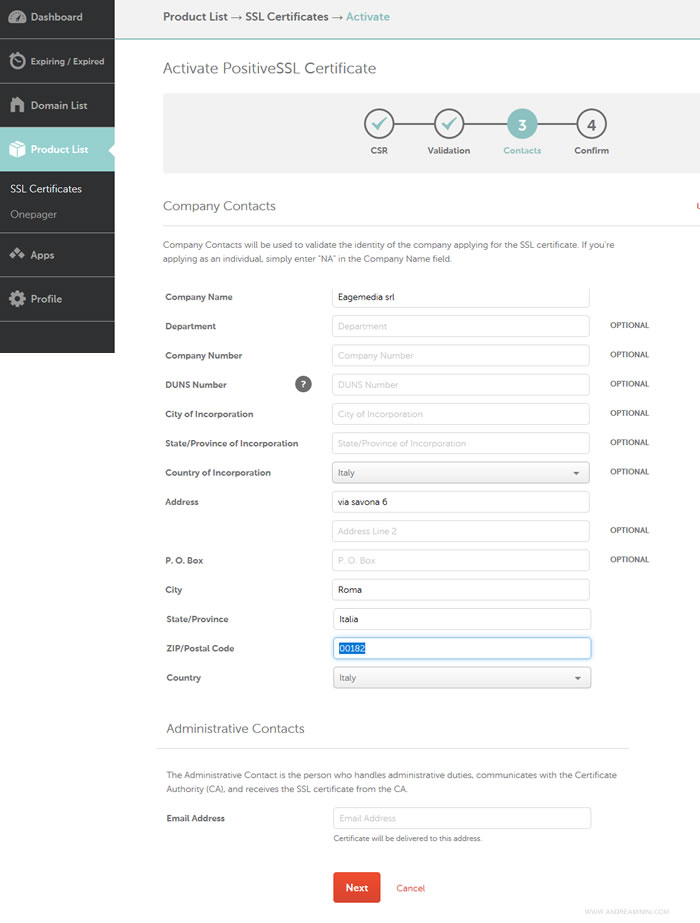Image resolution: width=700 pixels, height=923 pixels.
Task: Click the Cancel link
Action: pyautogui.click(x=410, y=888)
